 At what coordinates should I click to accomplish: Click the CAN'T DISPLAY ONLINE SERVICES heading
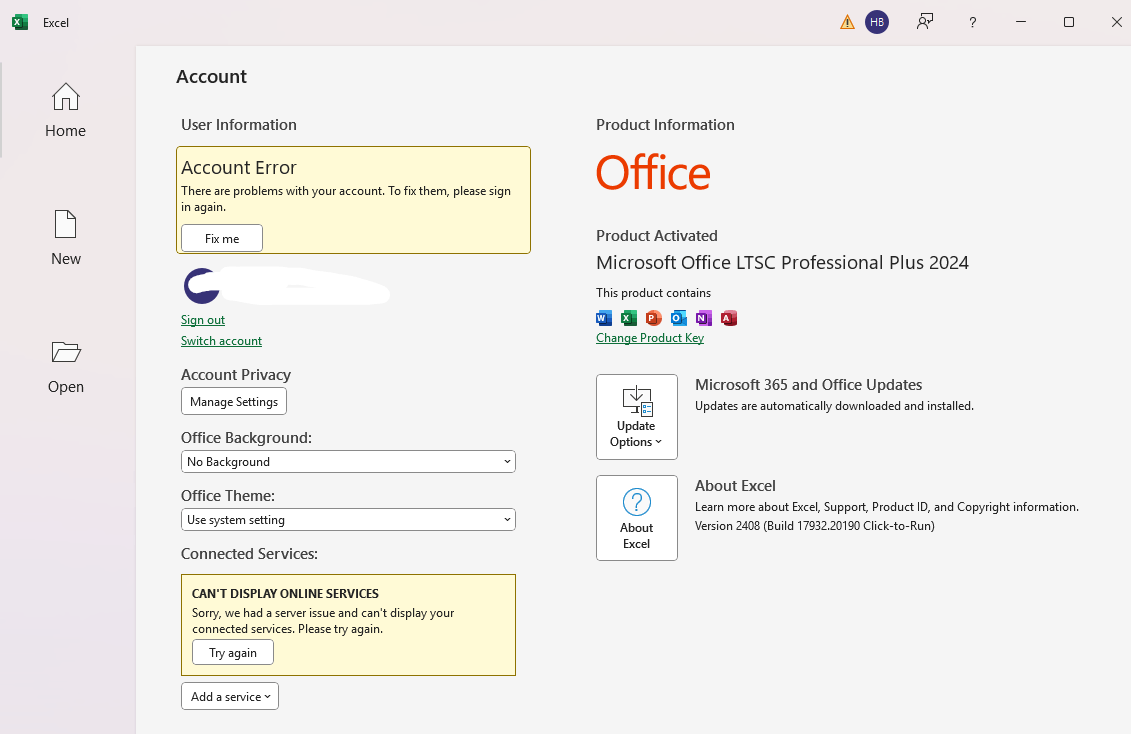(x=285, y=594)
